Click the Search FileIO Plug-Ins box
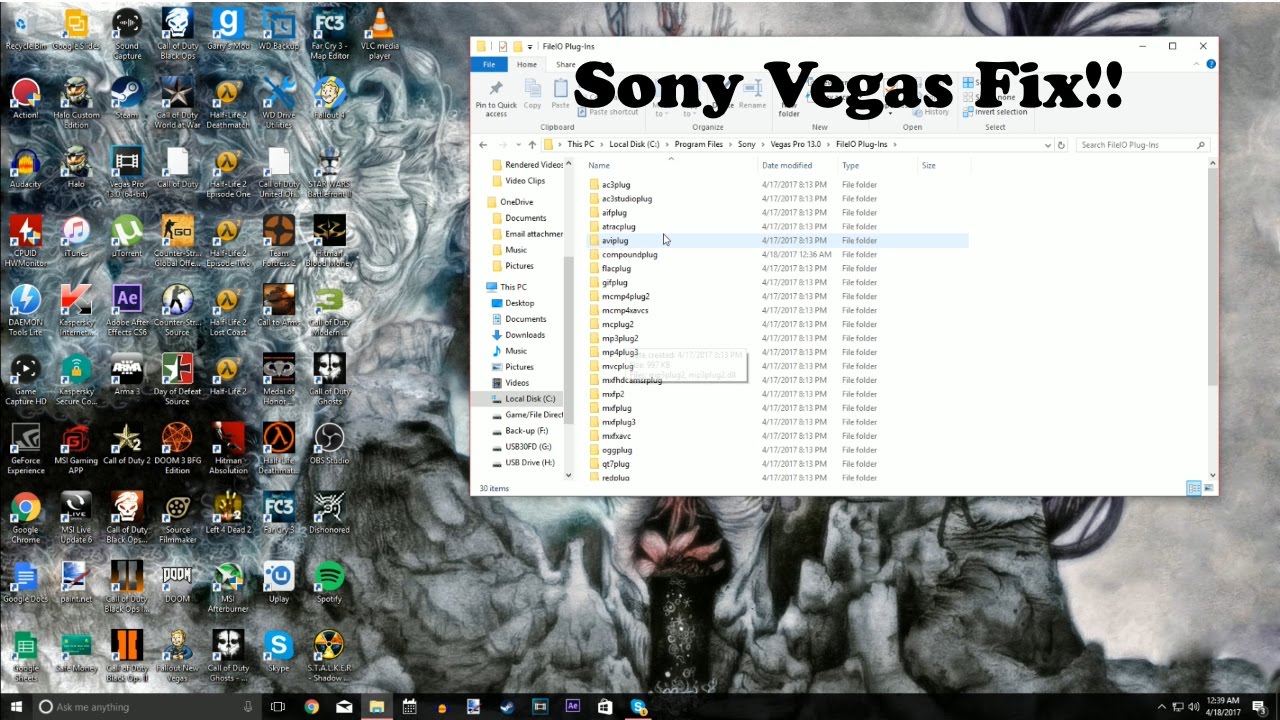1280x720 pixels. (1143, 145)
